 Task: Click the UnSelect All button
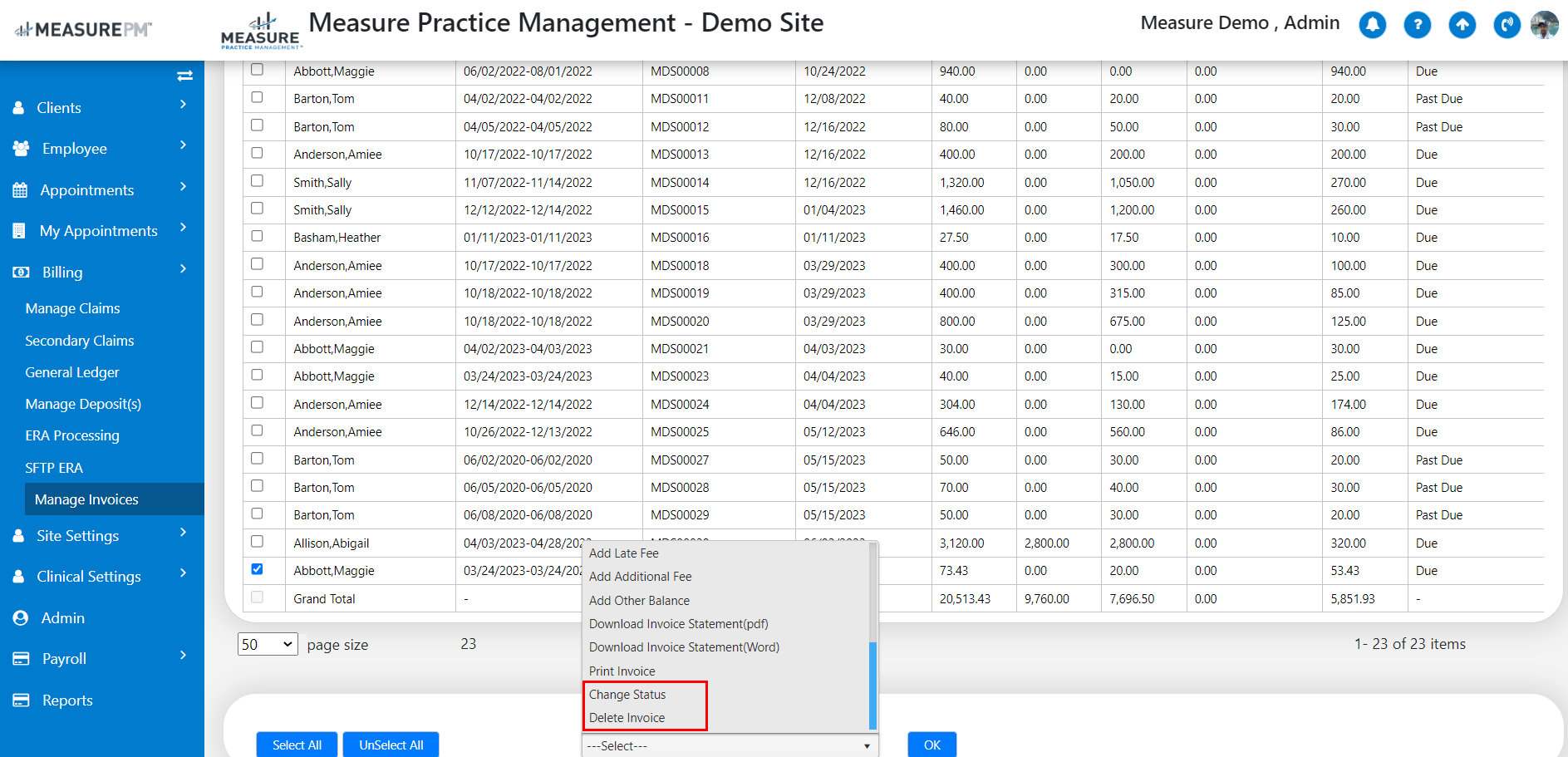(391, 745)
